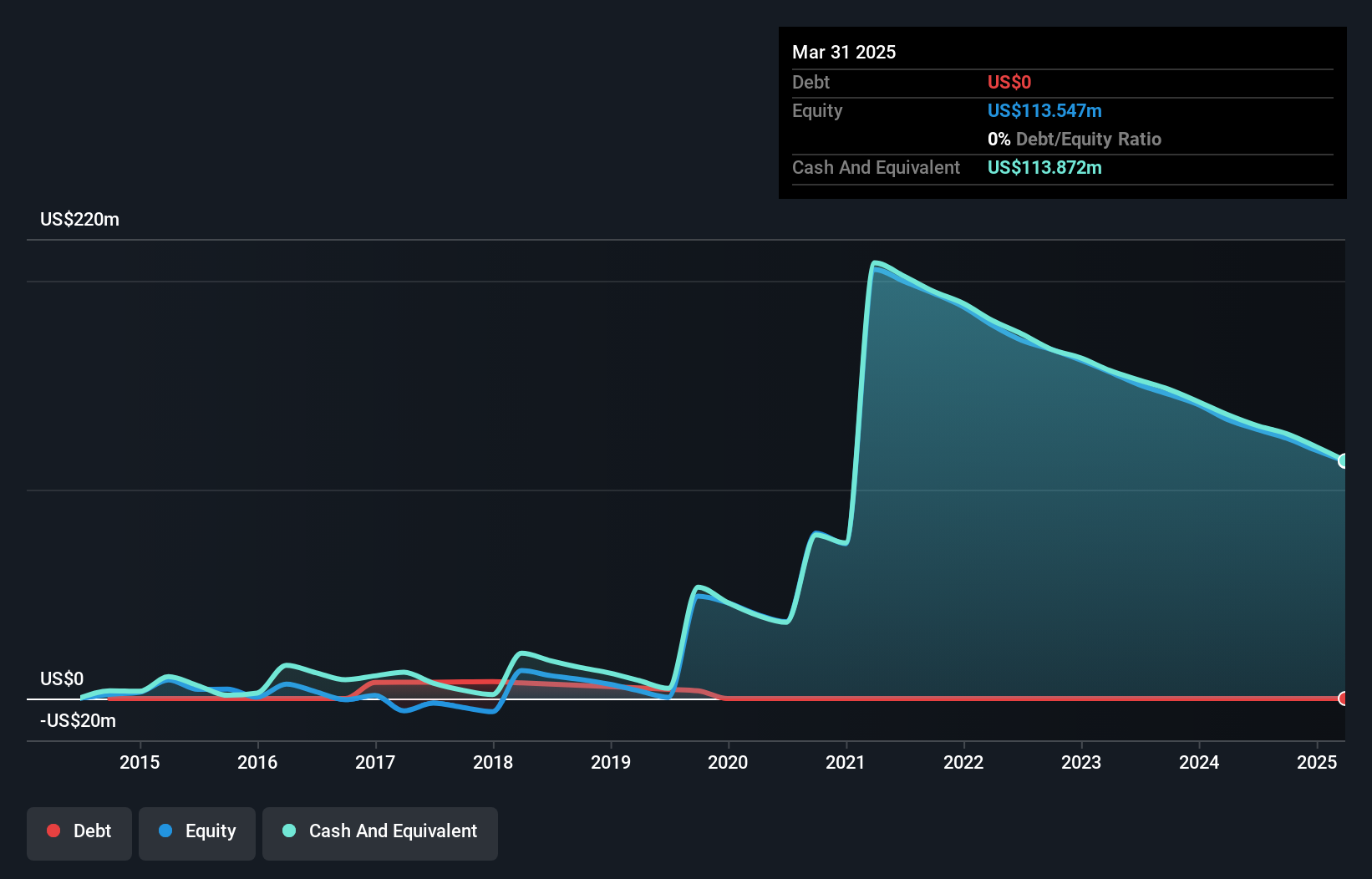Viewport: 1372px width, 879px height.
Task: Click the 2021 x-axis label
Action: [846, 762]
